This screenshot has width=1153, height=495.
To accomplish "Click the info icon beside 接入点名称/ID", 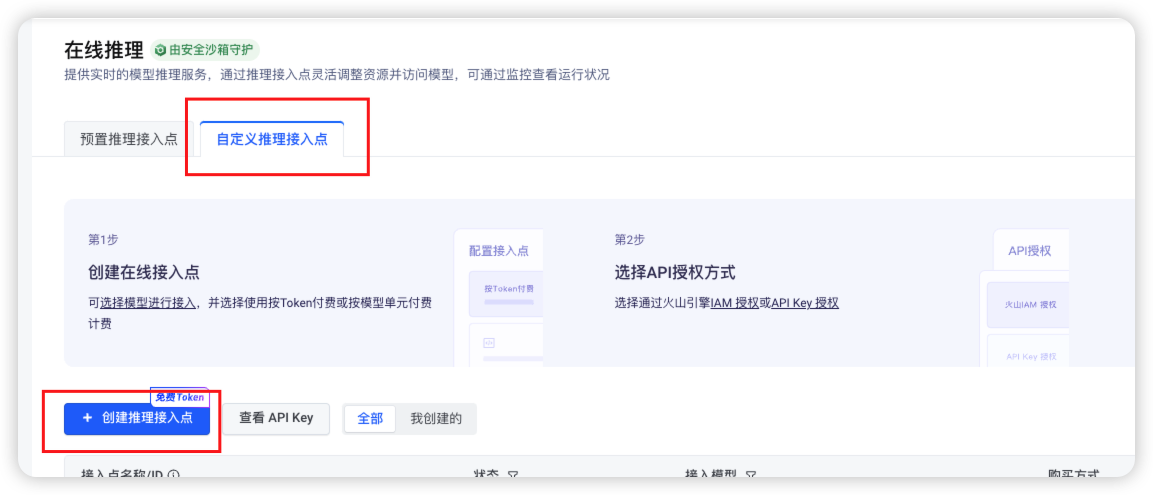I will click(174, 476).
